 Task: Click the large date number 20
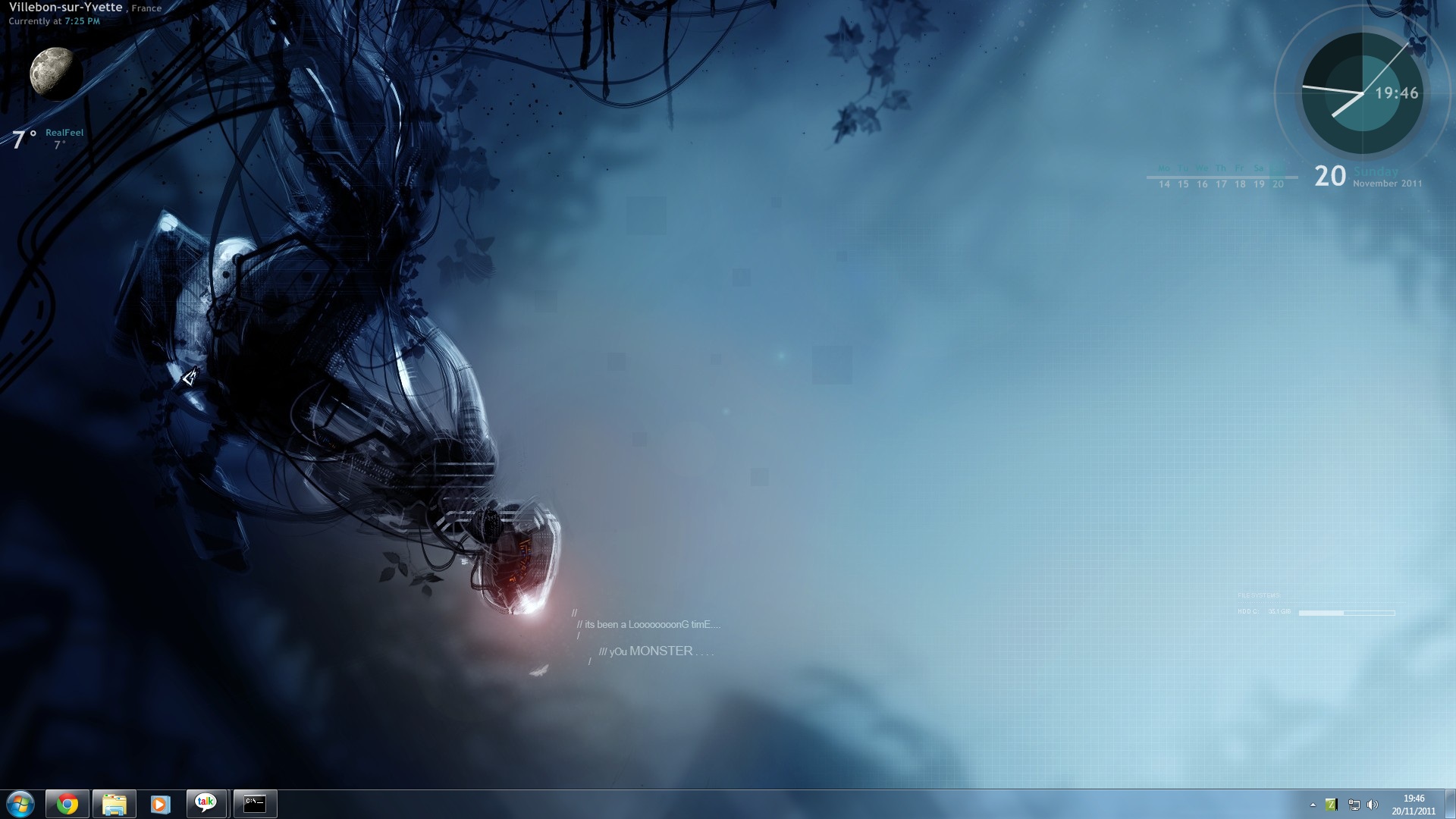[1330, 176]
